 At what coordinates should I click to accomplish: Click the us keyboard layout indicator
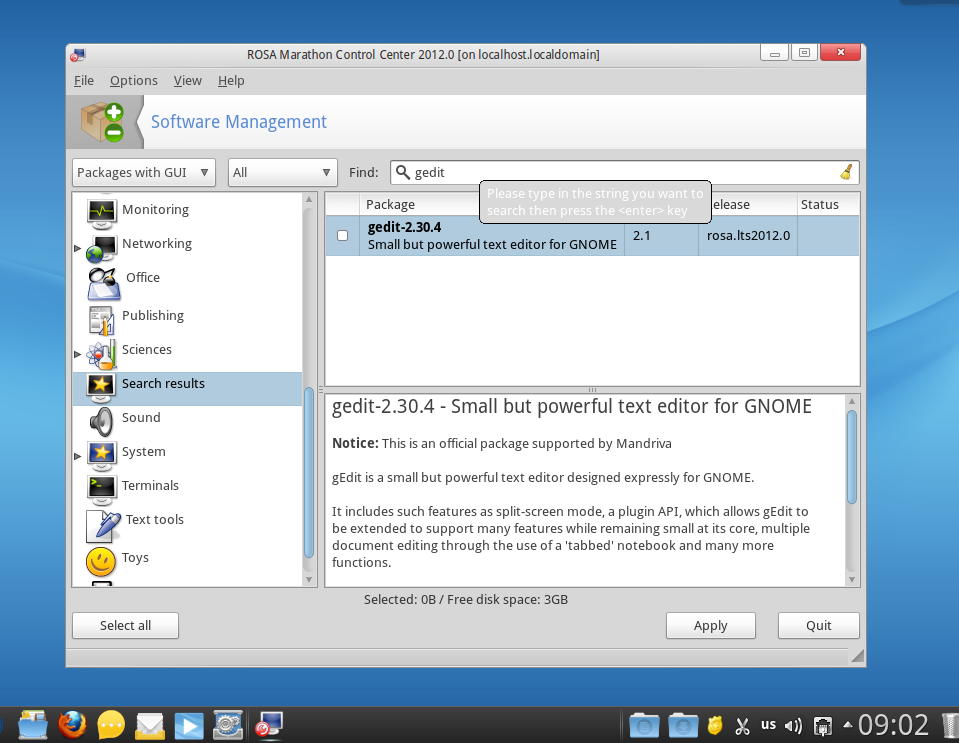click(x=768, y=725)
